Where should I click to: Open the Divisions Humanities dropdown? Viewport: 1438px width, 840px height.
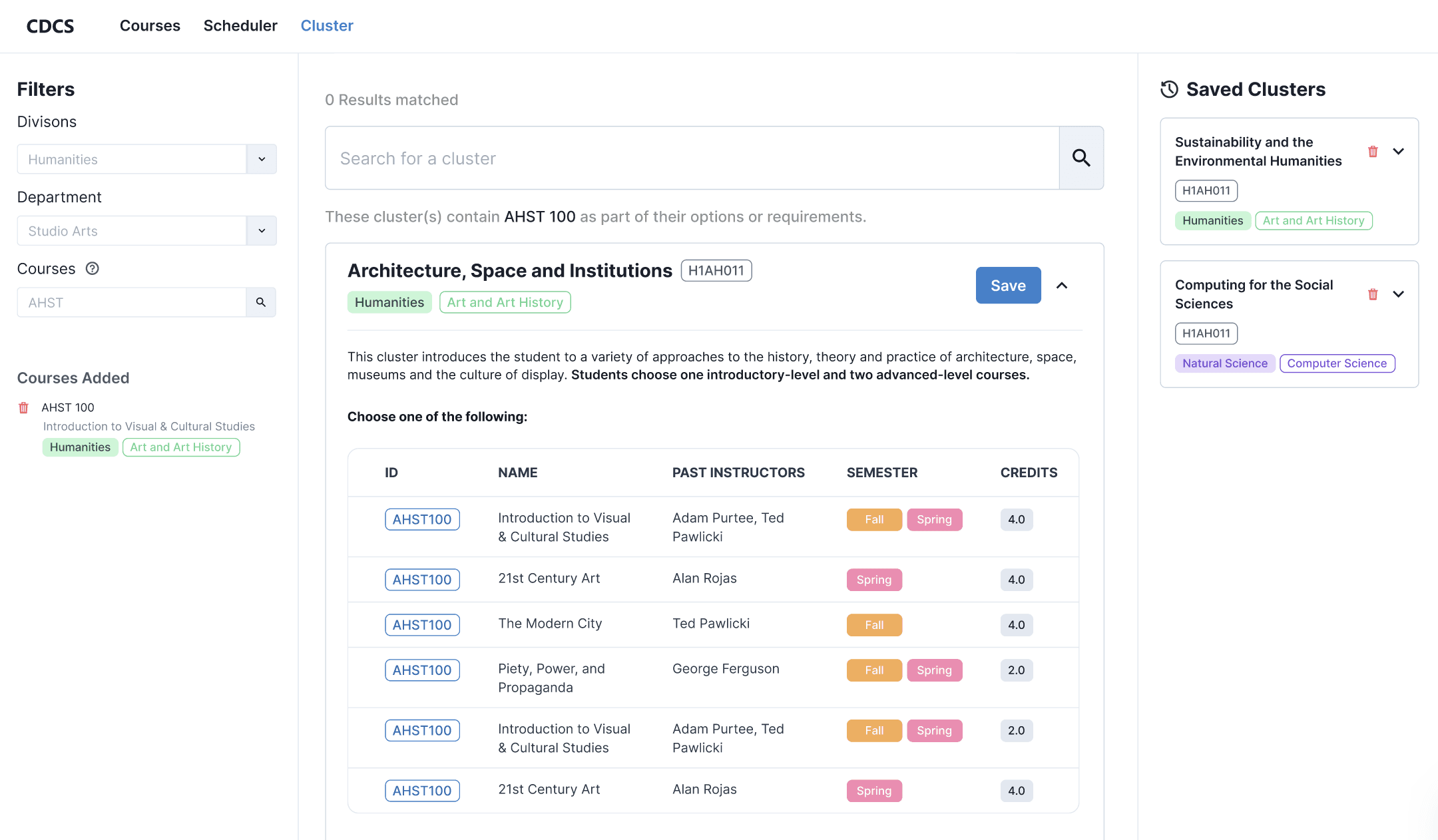click(262, 159)
